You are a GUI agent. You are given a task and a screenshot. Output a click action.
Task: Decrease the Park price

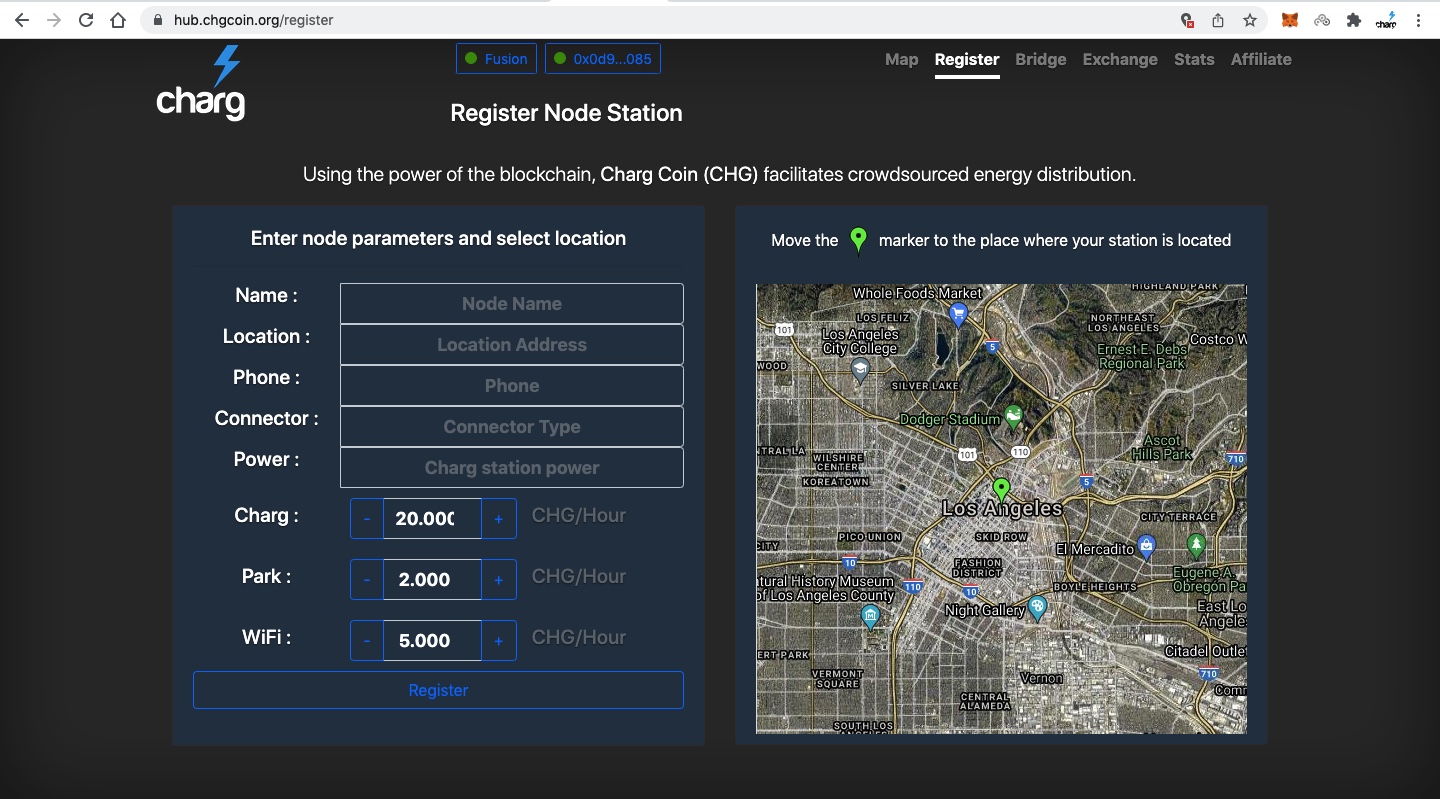point(367,580)
